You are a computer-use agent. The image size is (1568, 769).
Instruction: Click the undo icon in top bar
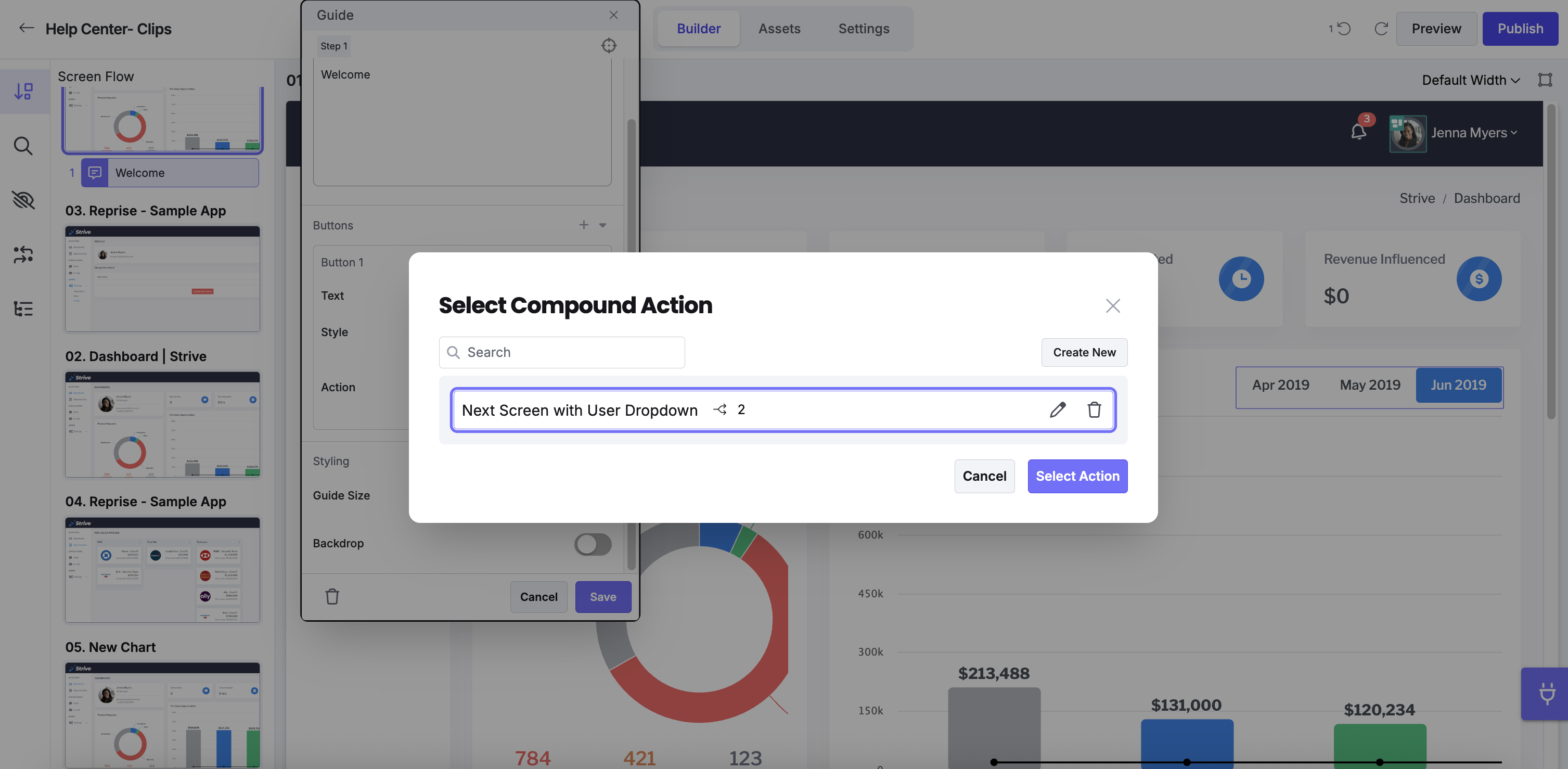point(1344,29)
